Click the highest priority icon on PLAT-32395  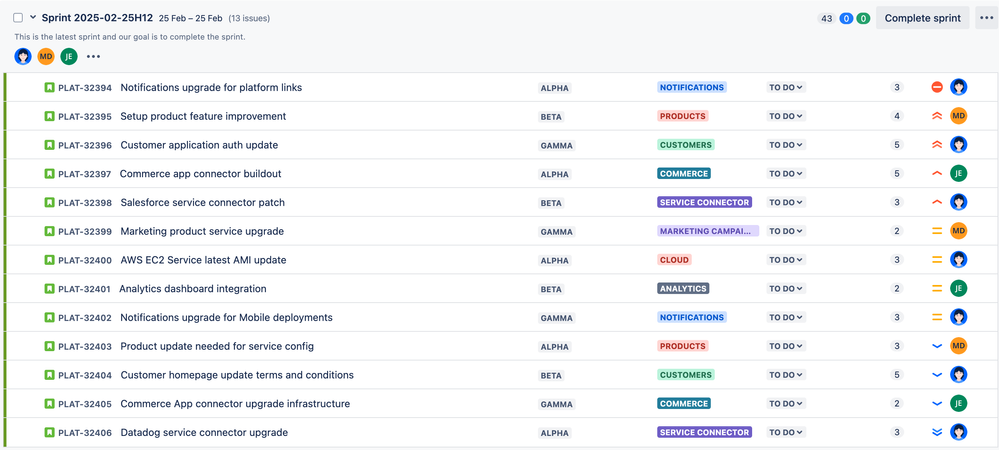tap(937, 116)
